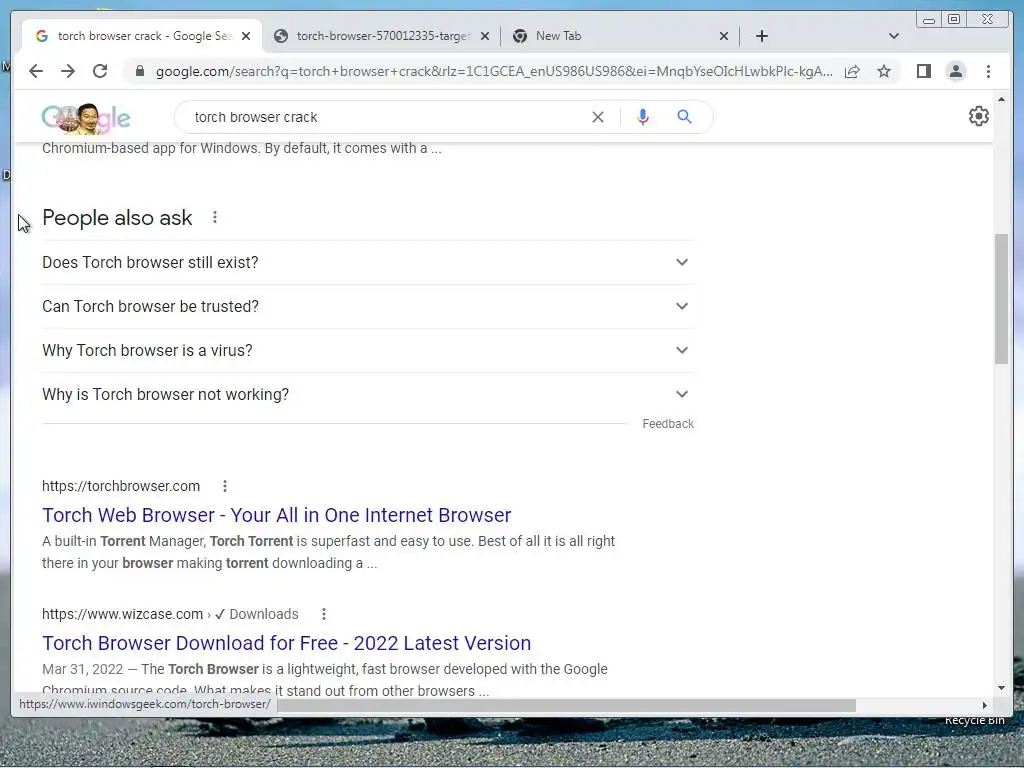Submit search with magnifier icon

pyautogui.click(x=684, y=117)
